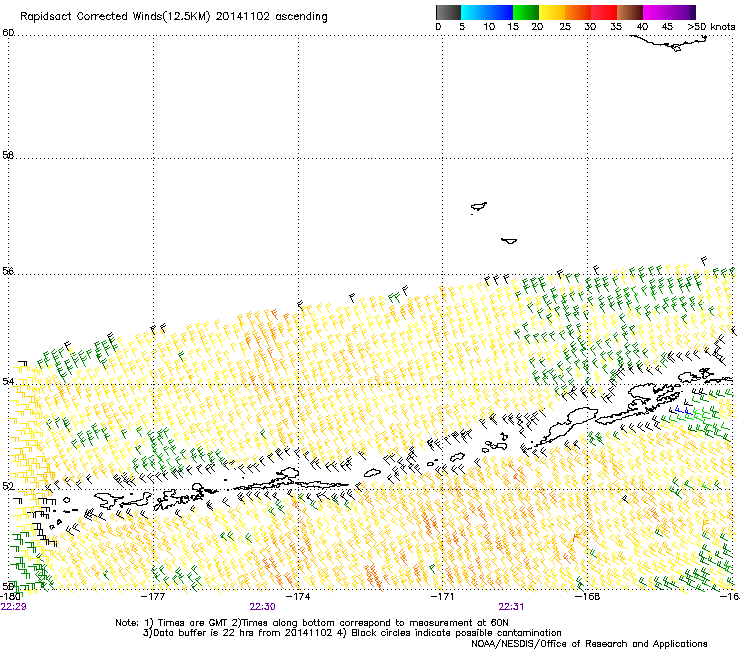740x650 pixels.
Task: Click the 'Data buffer is 22 hrs' note line
Action: pos(352,633)
